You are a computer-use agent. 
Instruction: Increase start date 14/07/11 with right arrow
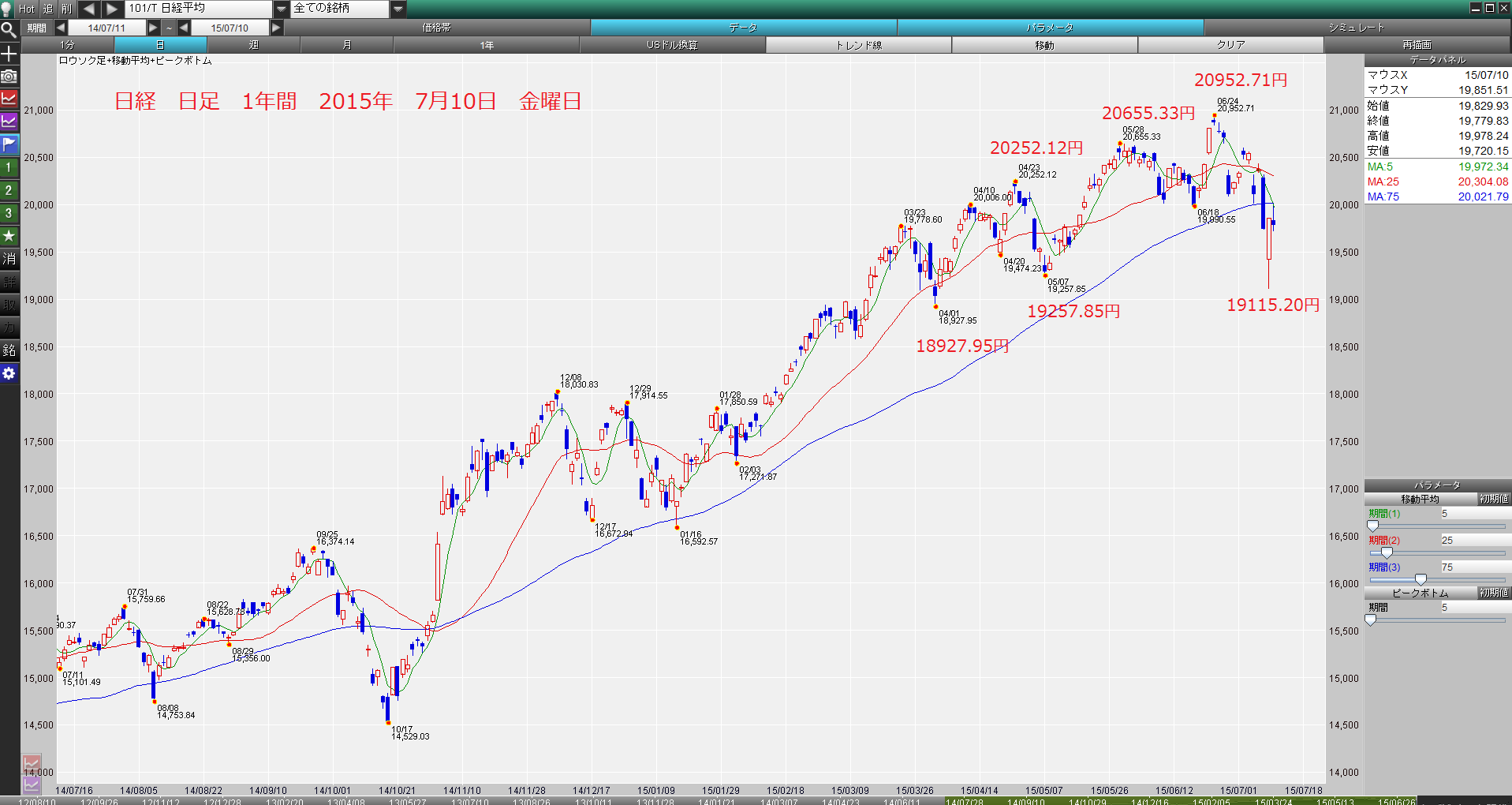click(154, 28)
